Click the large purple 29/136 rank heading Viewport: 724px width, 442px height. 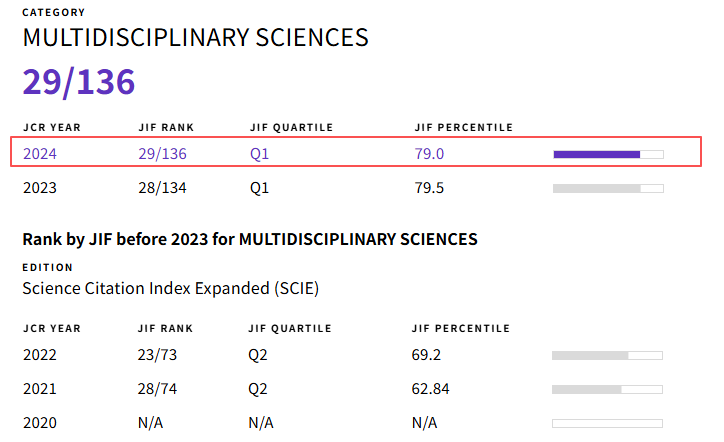pyautogui.click(x=79, y=82)
